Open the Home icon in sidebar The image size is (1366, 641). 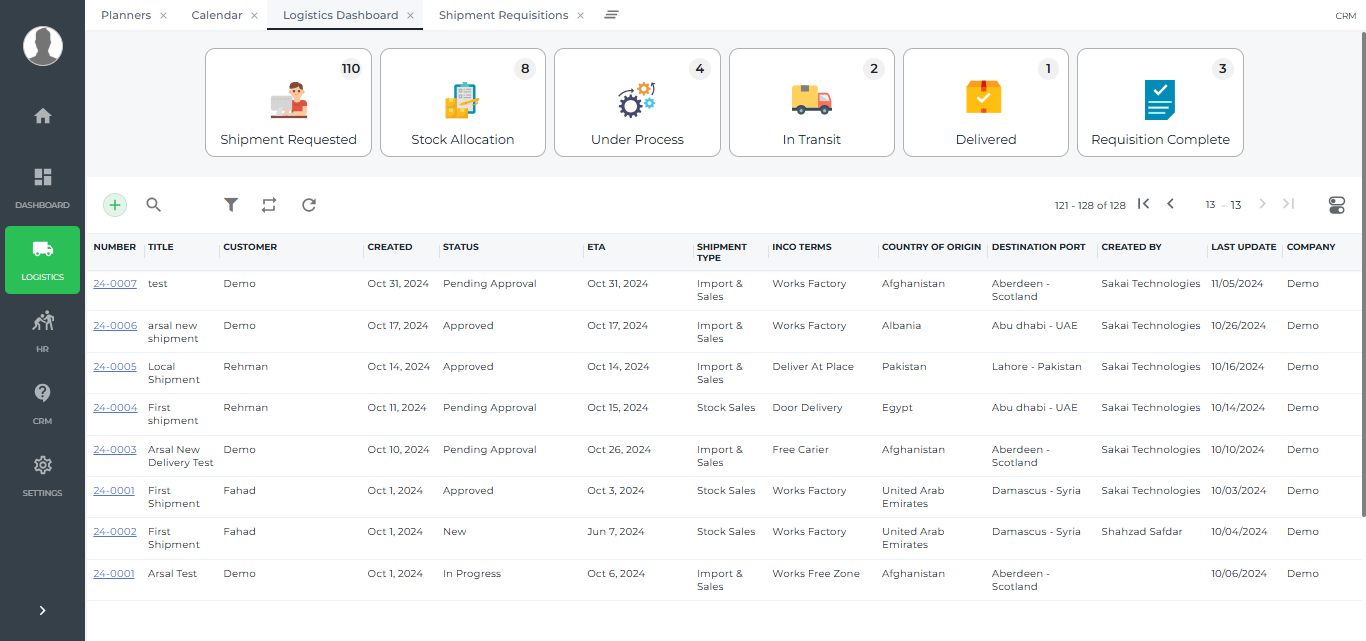42,116
